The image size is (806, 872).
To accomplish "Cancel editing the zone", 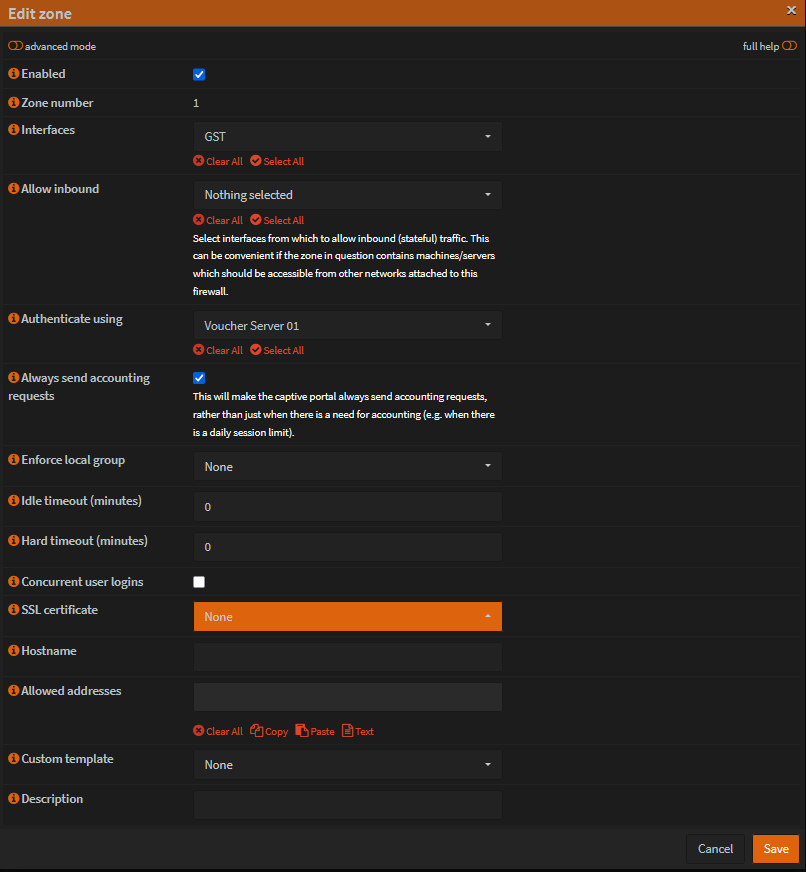I will click(x=715, y=848).
